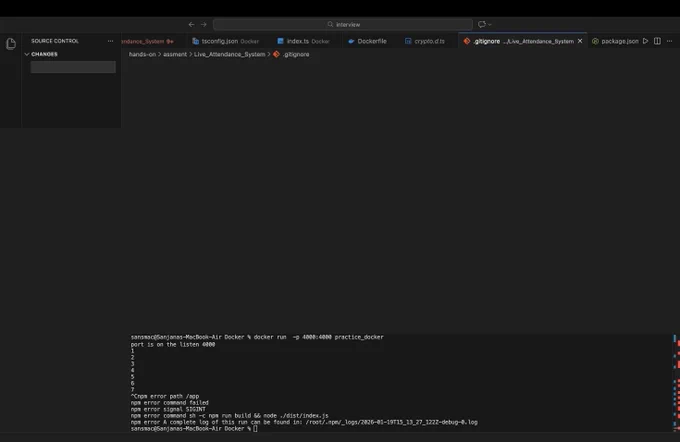Click the 'npm error signal SIGINT' line
Viewport: 680px width, 442px height.
pyautogui.click(x=168, y=409)
